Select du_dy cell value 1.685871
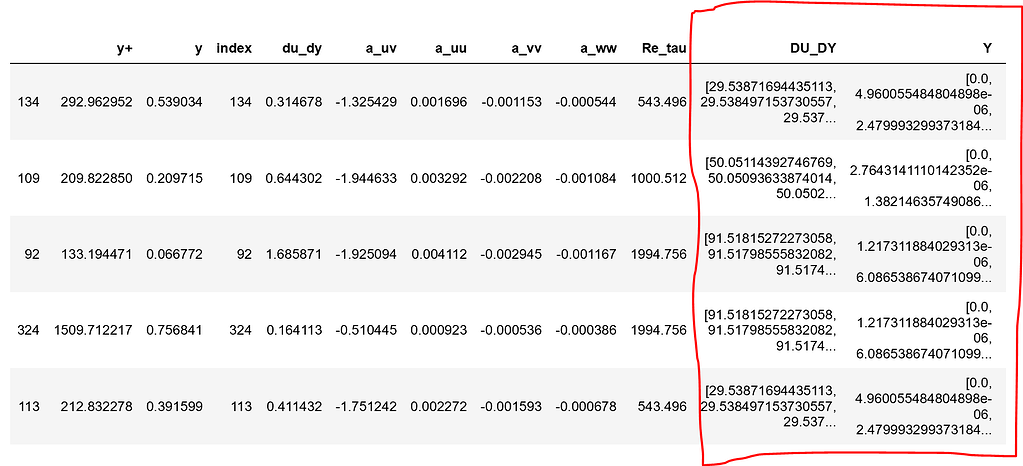Viewport: 1023px width, 466px height. [x=294, y=253]
